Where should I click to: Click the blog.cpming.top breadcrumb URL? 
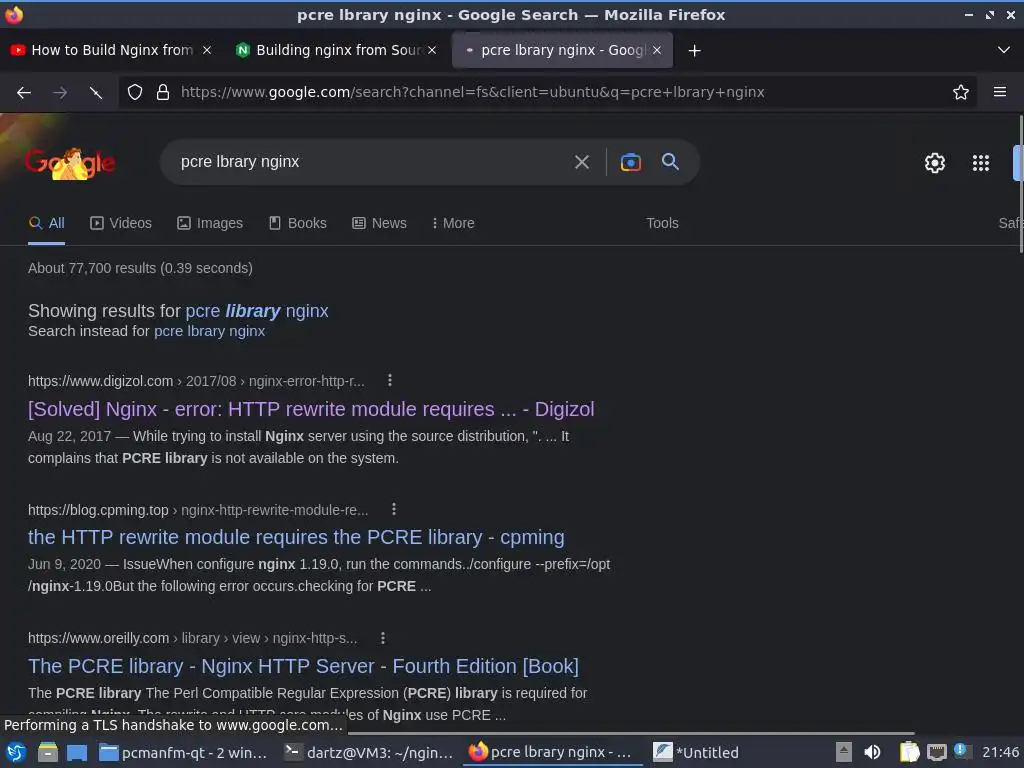click(x=198, y=509)
